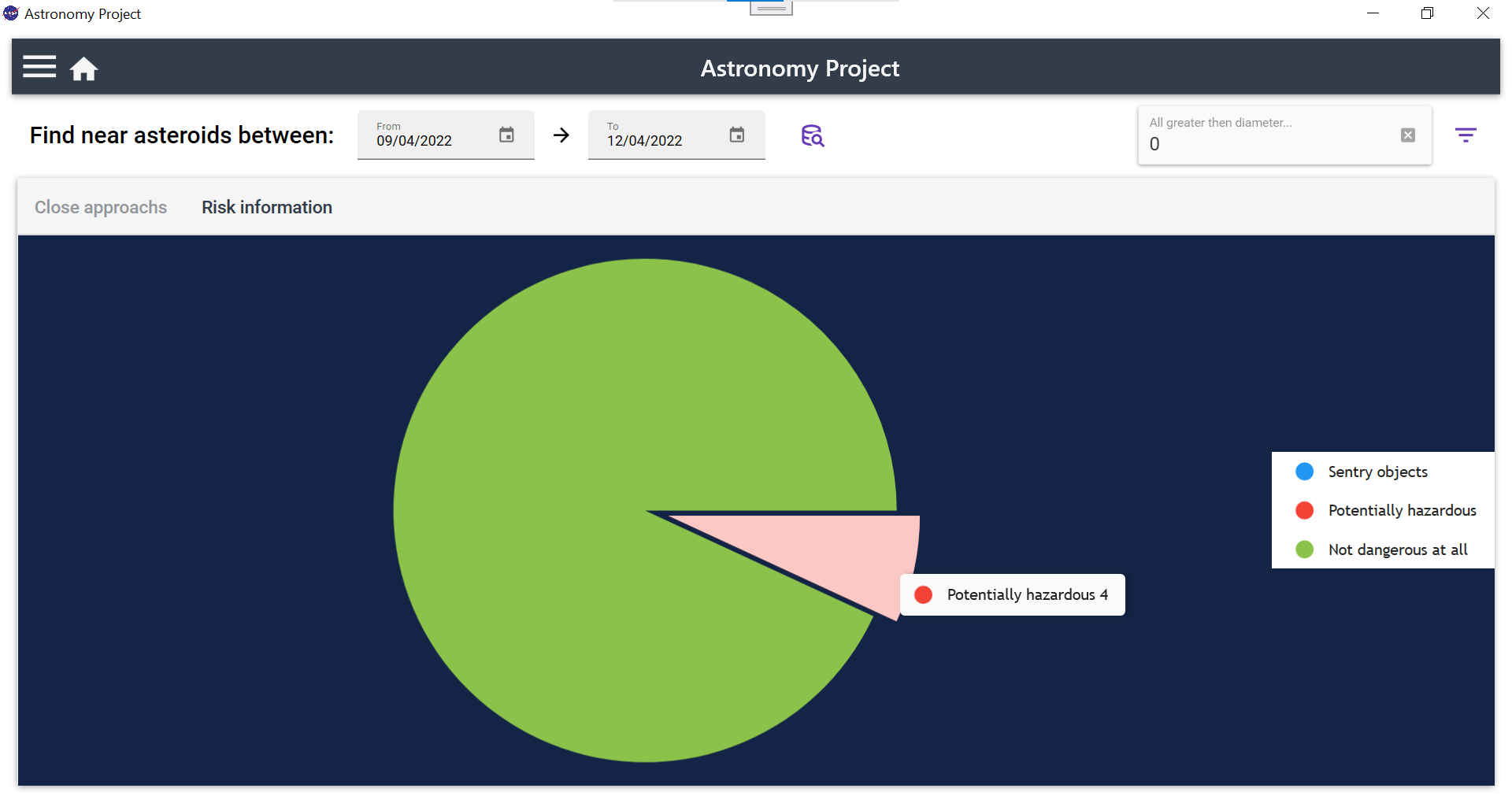Viewport: 1512px width, 803px height.
Task: Click the Astronomy Project logo icon
Action: pyautogui.click(x=10, y=13)
